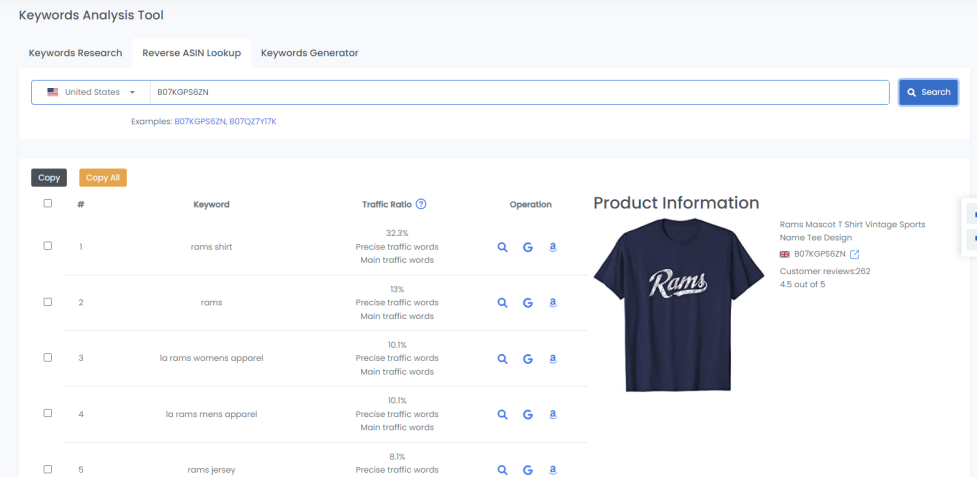Click the keyword text la rams mens apparel
977x477 pixels.
click(211, 414)
